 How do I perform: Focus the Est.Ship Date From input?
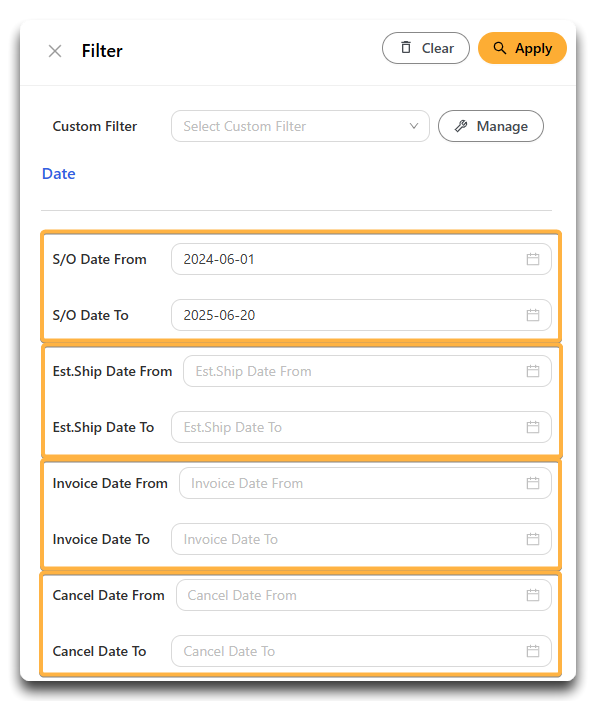point(367,371)
